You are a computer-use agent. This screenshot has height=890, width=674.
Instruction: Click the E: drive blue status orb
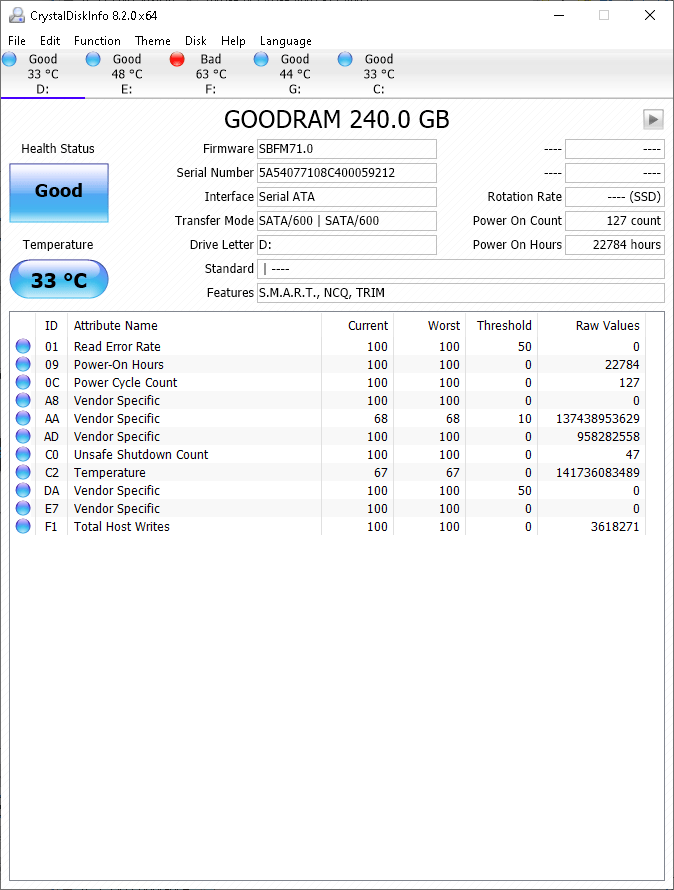point(94,60)
